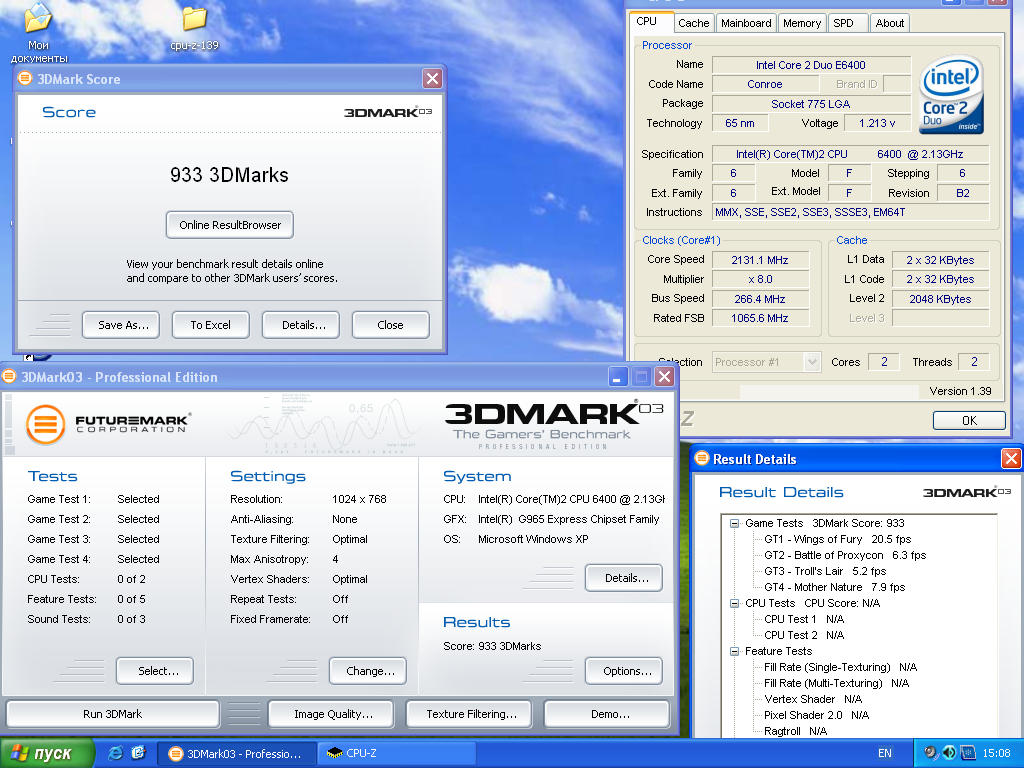This screenshot has width=1024, height=768.
Task: Click OK in CPU-Z window
Action: pyautogui.click(x=968, y=421)
